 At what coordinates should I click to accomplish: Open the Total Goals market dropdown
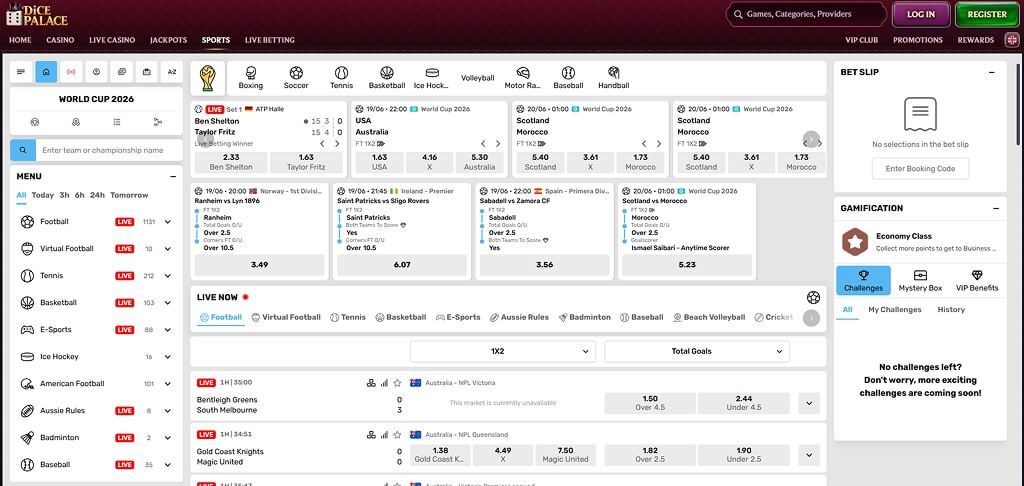pyautogui.click(x=697, y=351)
